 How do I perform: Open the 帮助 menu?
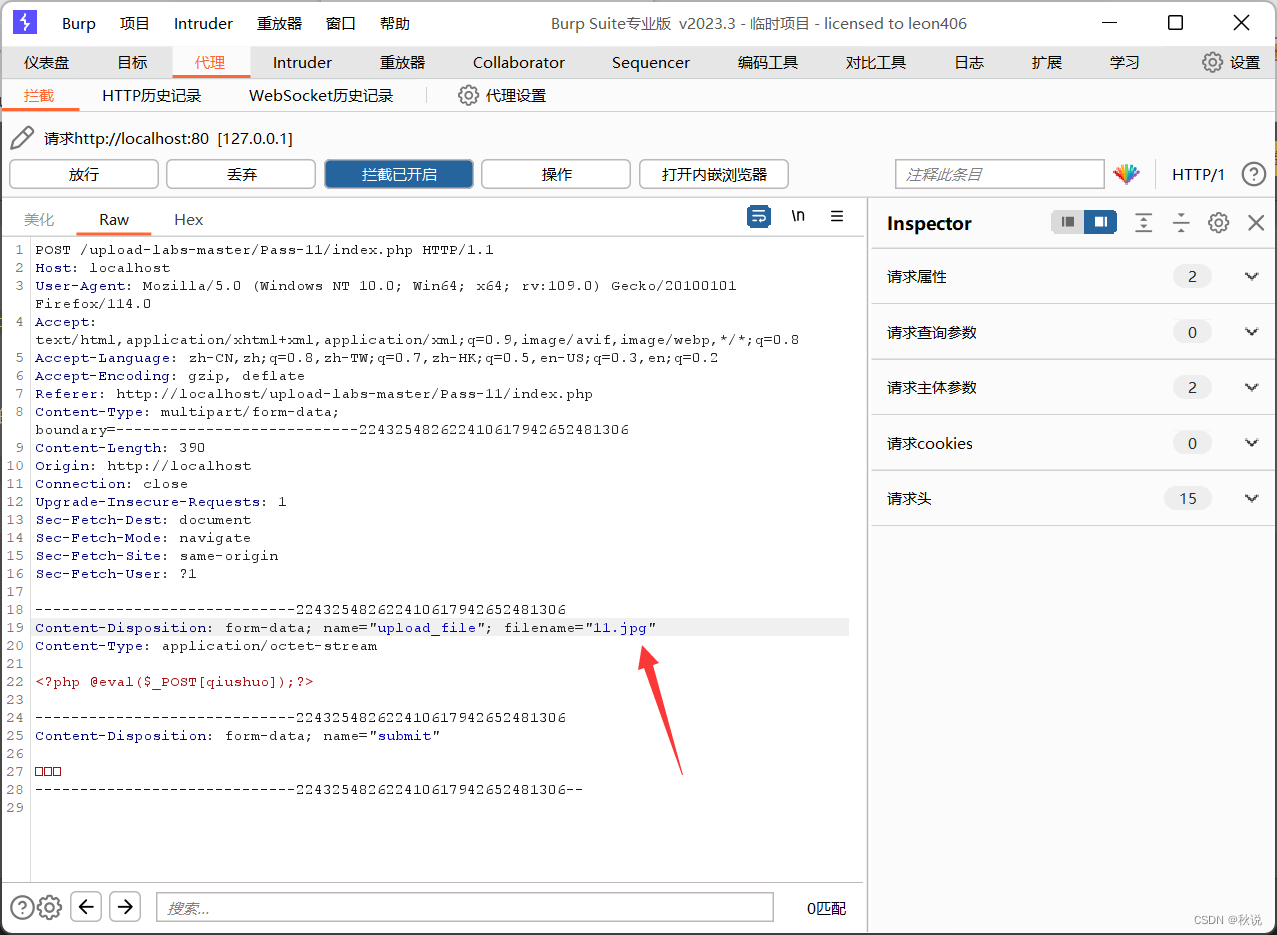click(x=395, y=23)
